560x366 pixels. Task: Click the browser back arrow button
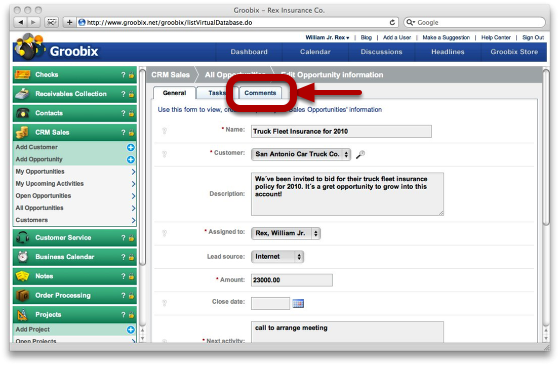[x=21, y=22]
